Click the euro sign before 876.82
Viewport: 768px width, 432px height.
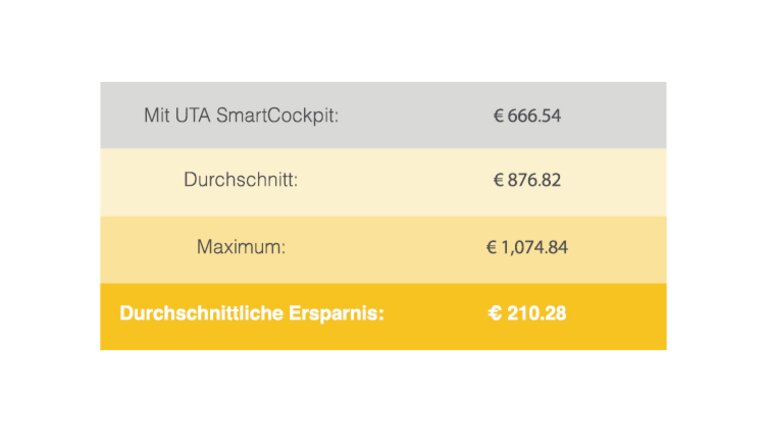pyautogui.click(x=498, y=180)
